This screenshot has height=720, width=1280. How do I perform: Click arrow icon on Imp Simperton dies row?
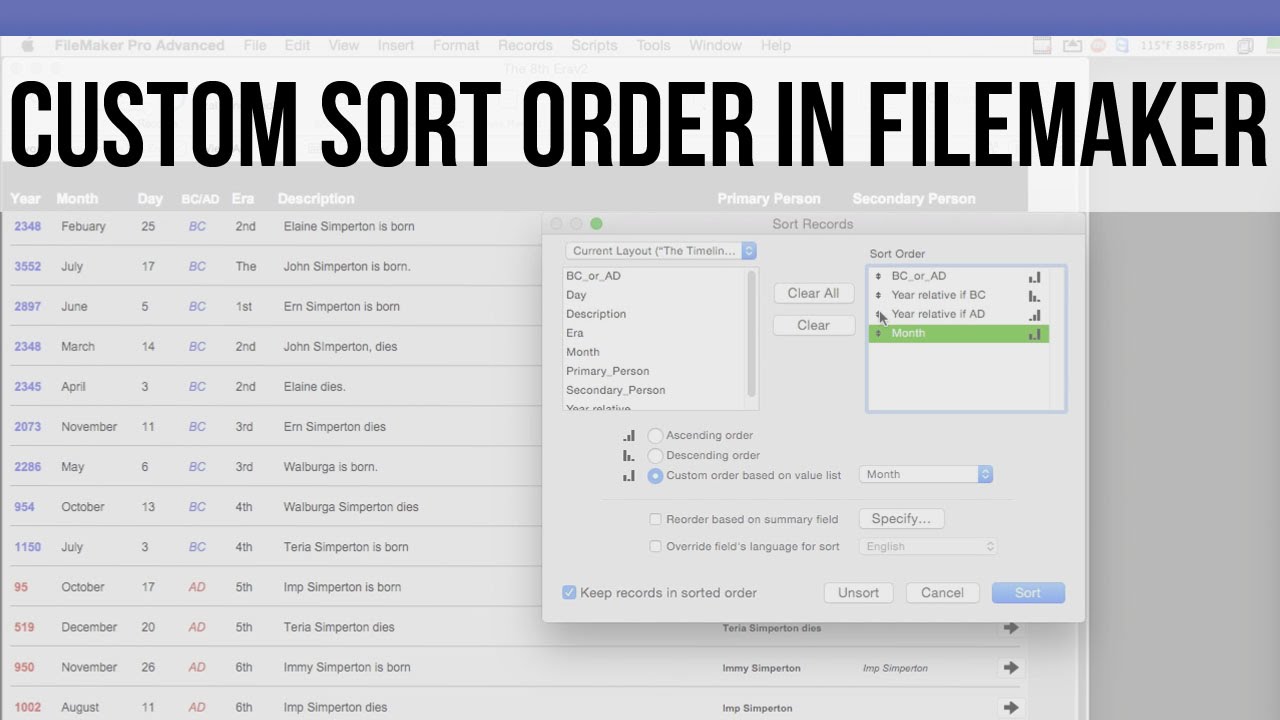coord(1010,708)
